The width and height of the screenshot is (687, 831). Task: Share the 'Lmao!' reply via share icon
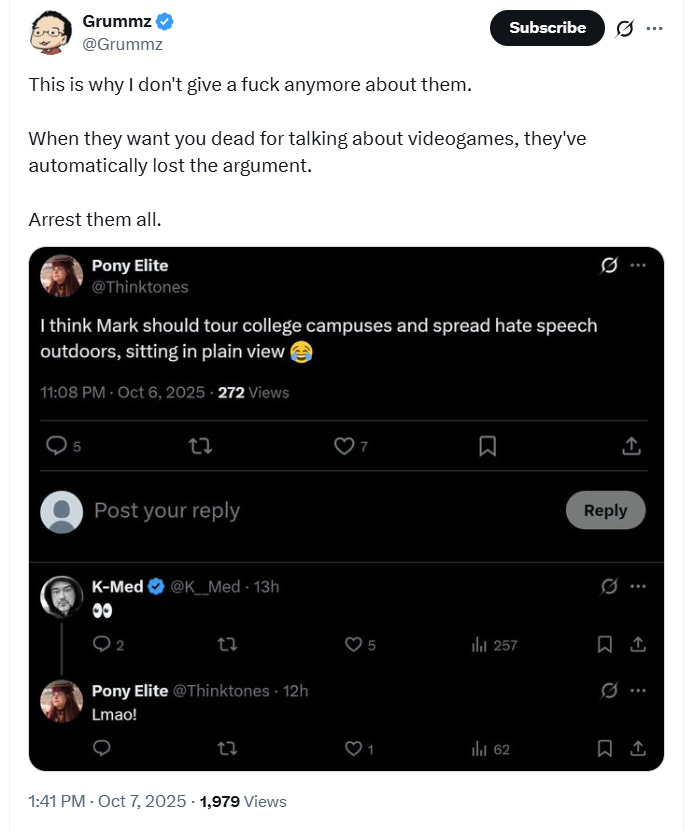tap(637, 748)
